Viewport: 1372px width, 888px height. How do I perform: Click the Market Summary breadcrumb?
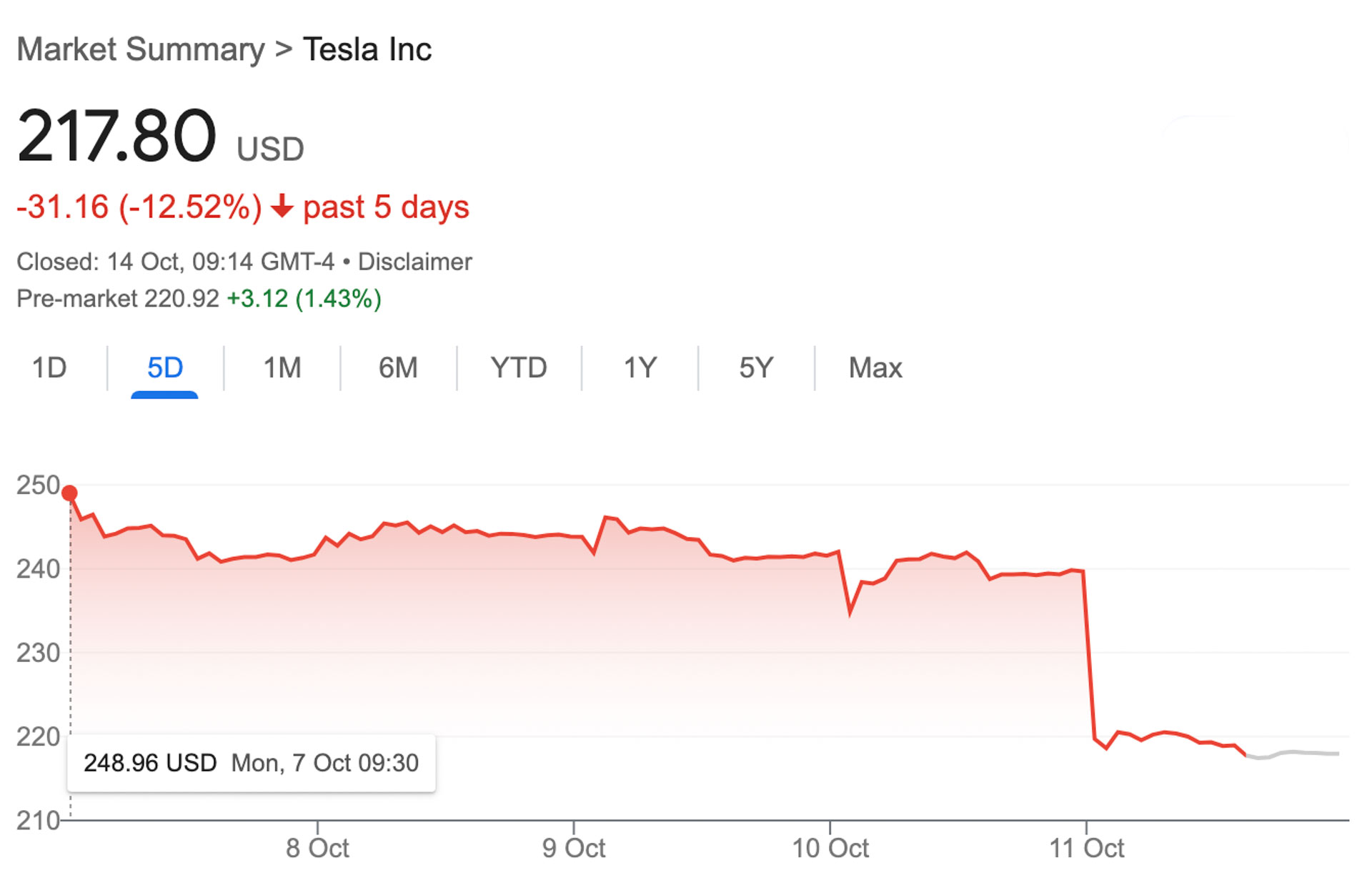pos(141,50)
